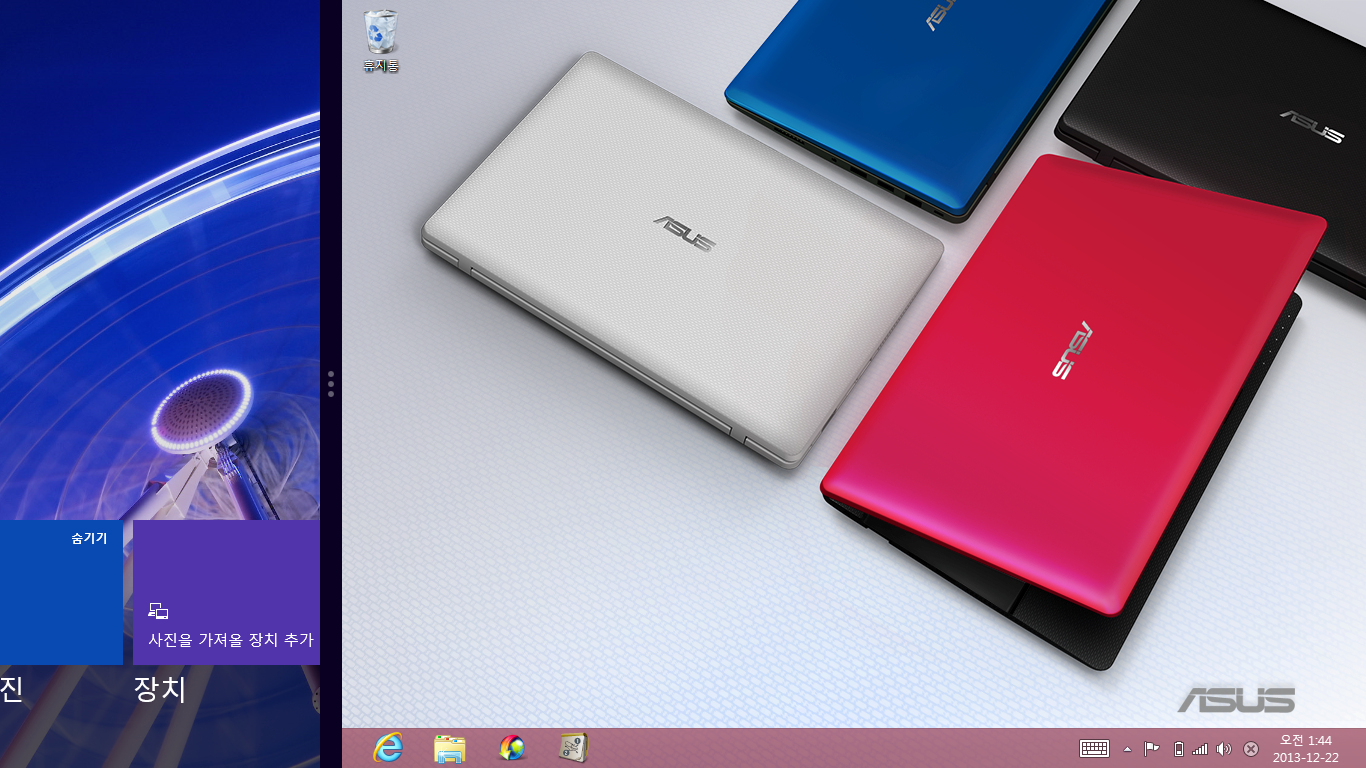Image resolution: width=1366 pixels, height=768 pixels.
Task: Open File Explorer from the taskbar
Action: pyautogui.click(x=450, y=747)
